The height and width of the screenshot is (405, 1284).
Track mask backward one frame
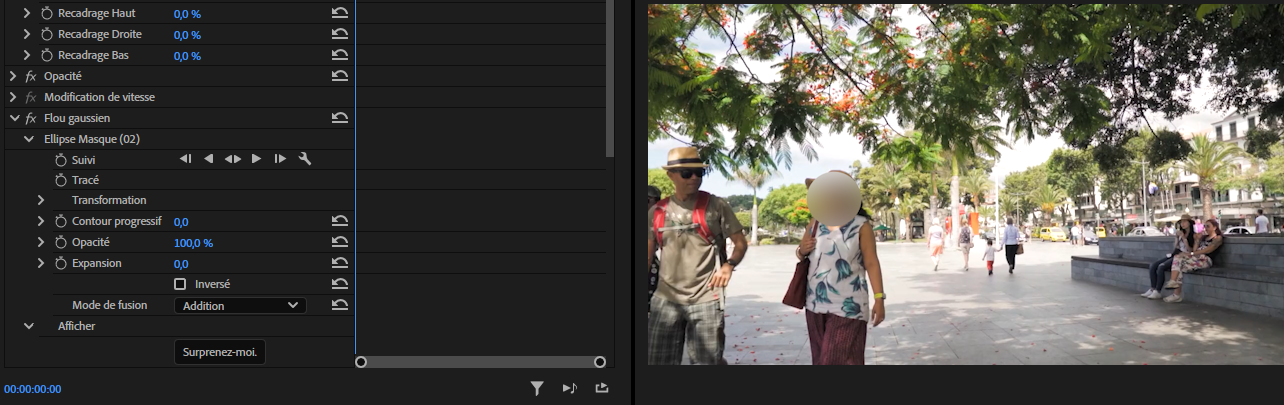coord(185,159)
